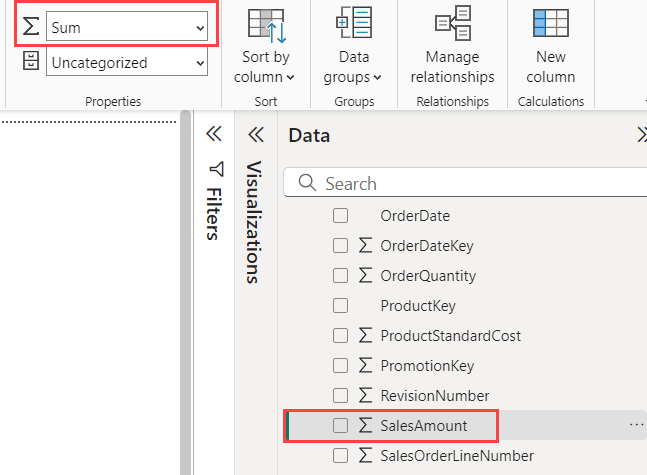This screenshot has height=475, width=647.
Task: Open the Sum summarization dropdown
Action: point(127,28)
